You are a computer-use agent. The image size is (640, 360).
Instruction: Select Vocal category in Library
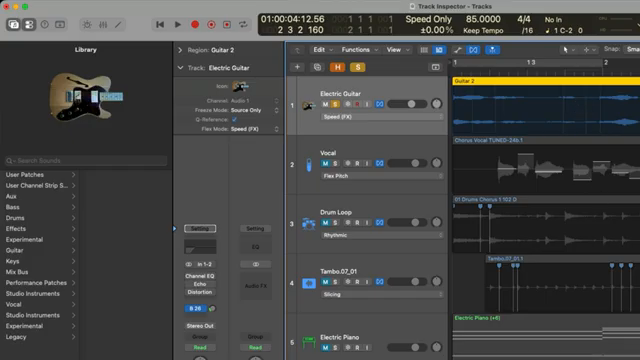click(x=40, y=304)
